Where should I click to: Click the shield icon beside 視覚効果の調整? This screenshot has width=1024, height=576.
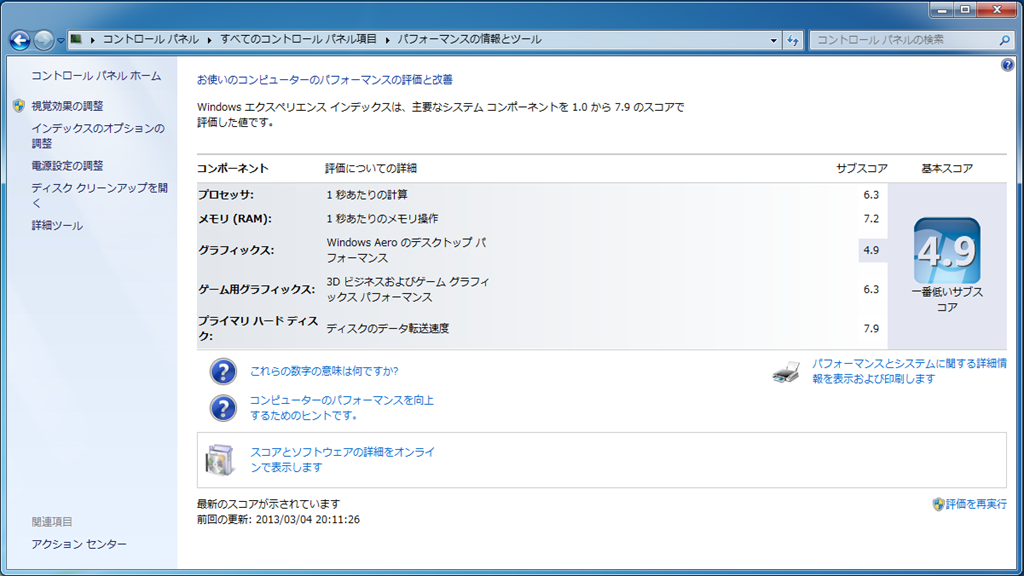[19, 106]
